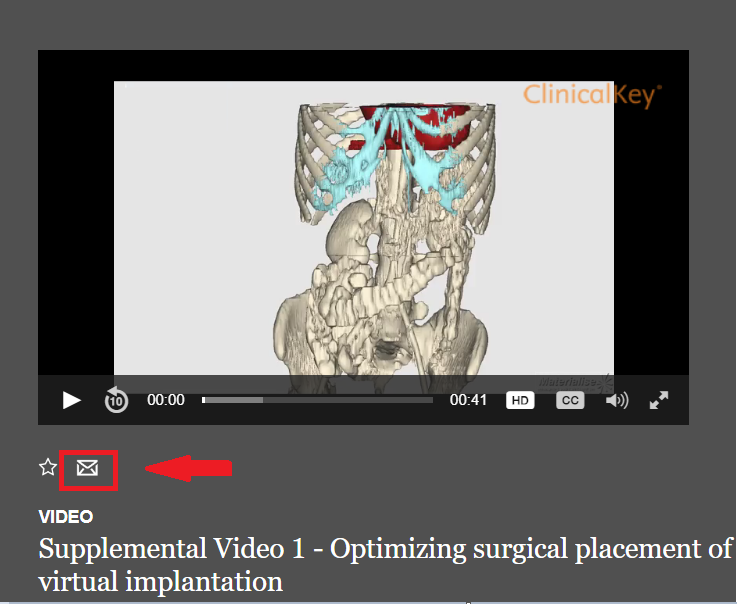Click the playhead at the seek bar start

pyautogui.click(x=204, y=400)
